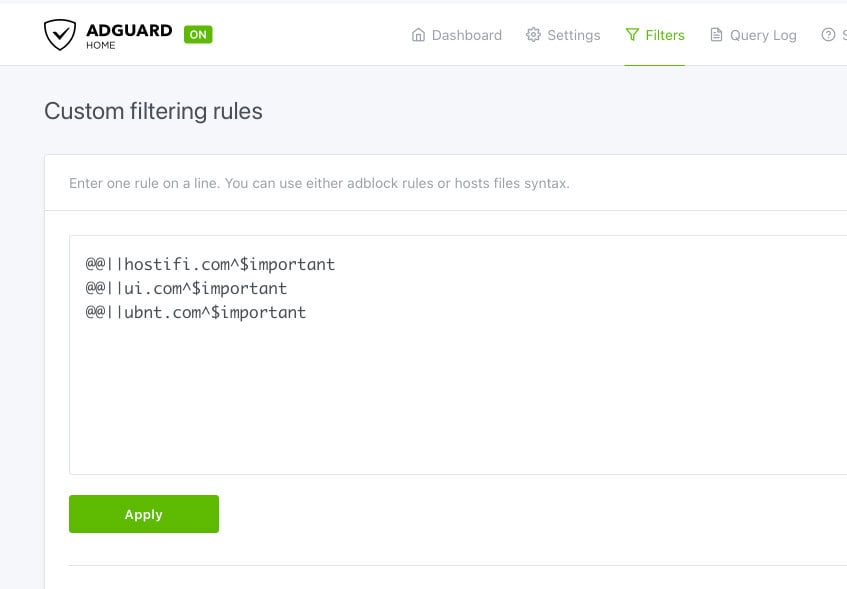This screenshot has width=847, height=589.
Task: Click the AdGuard shield logo
Action: click(60, 34)
